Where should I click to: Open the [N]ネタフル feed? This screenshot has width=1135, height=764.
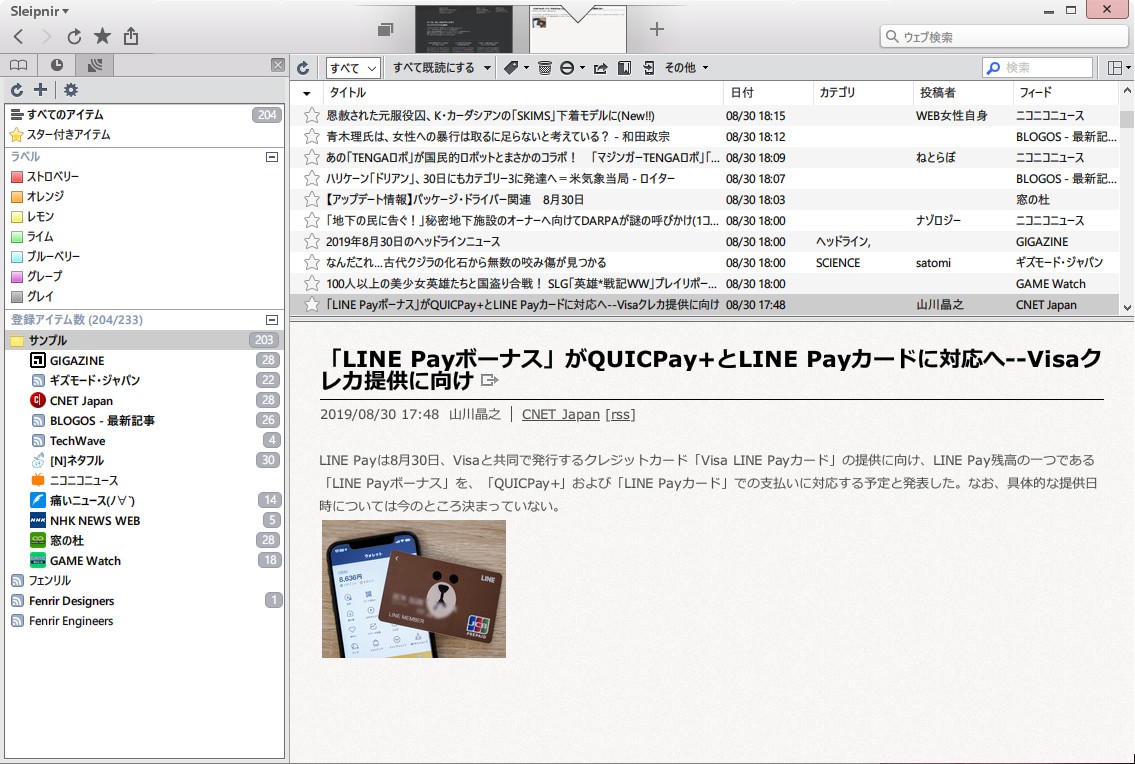145,461
